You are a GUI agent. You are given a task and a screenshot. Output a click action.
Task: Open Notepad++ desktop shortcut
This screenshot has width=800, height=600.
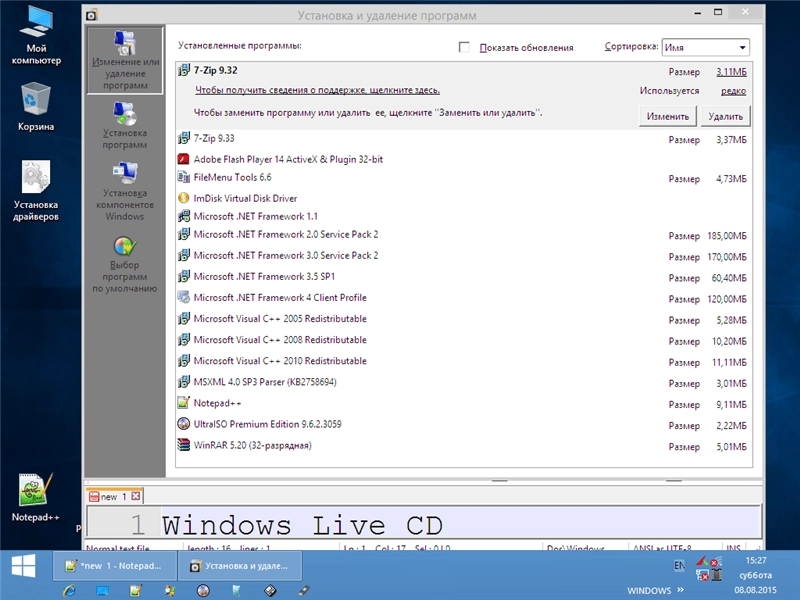[x=35, y=497]
